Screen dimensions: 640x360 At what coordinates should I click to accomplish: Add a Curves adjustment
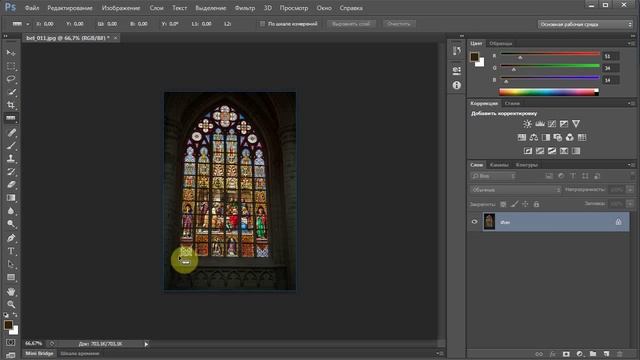[552, 124]
